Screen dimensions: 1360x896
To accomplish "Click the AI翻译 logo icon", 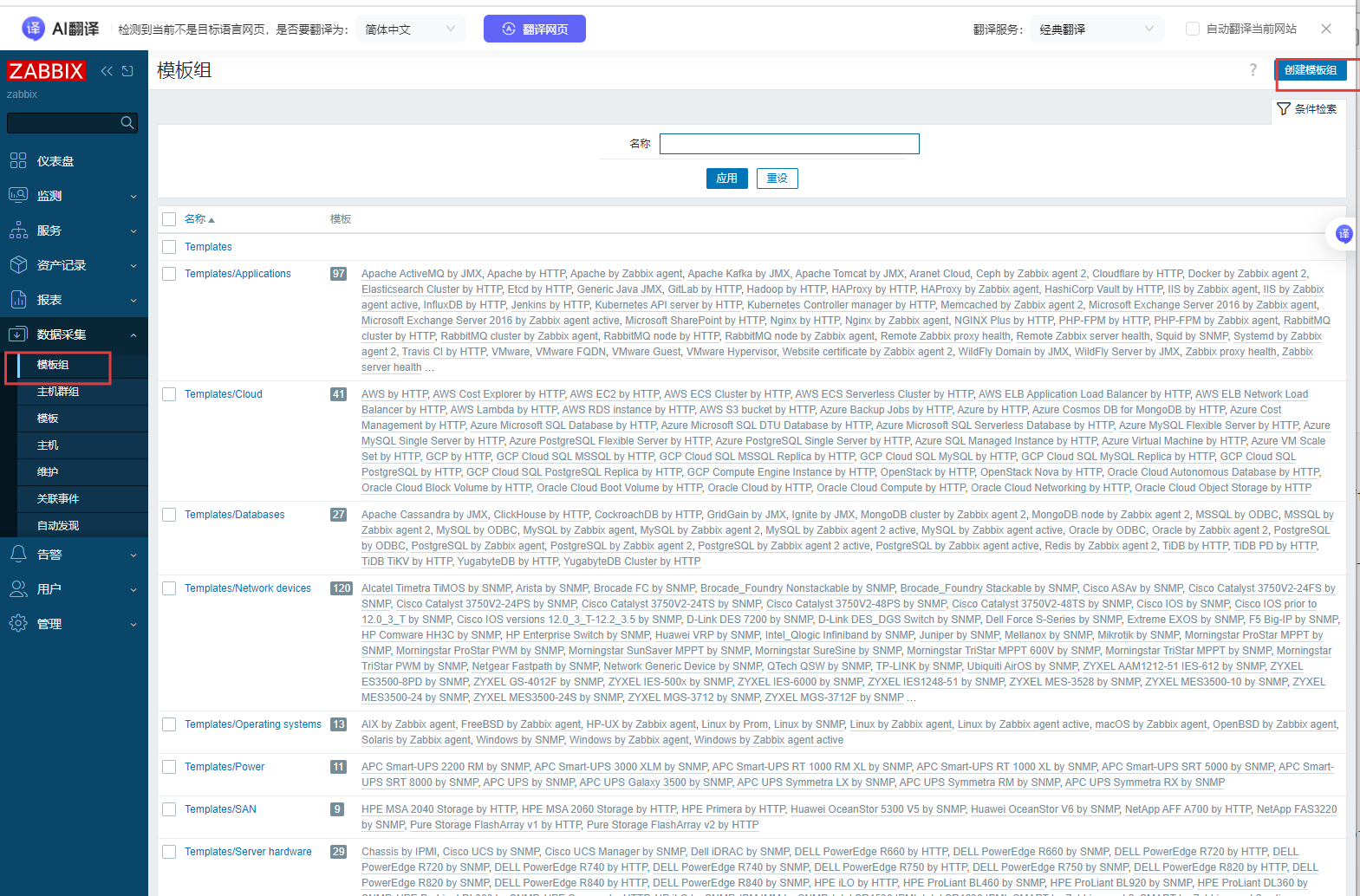I will click(33, 29).
